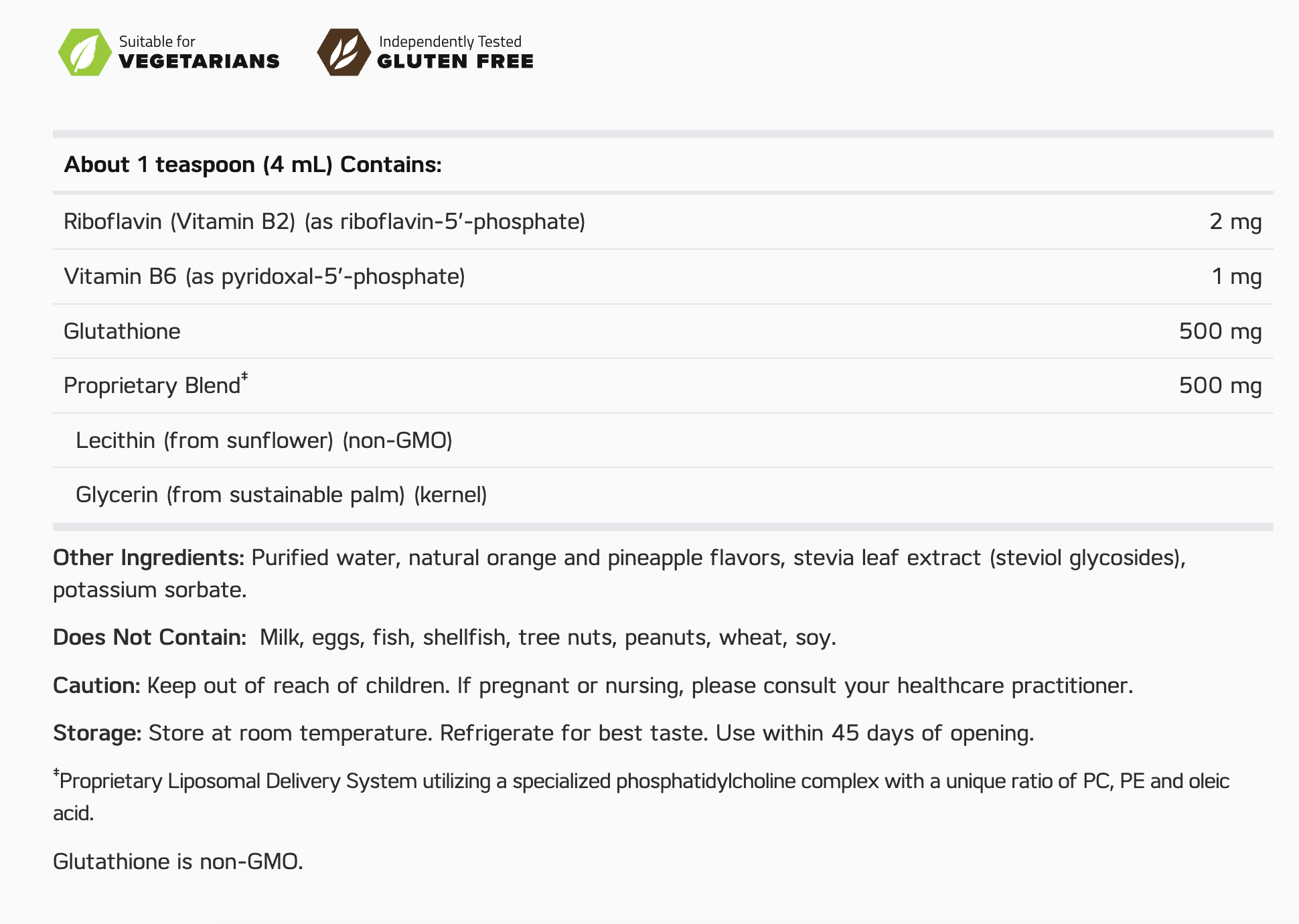1299x924 pixels.
Task: Select the "About 1 teaspoon (4 mL) Contains:" heading
Action: tap(252, 165)
